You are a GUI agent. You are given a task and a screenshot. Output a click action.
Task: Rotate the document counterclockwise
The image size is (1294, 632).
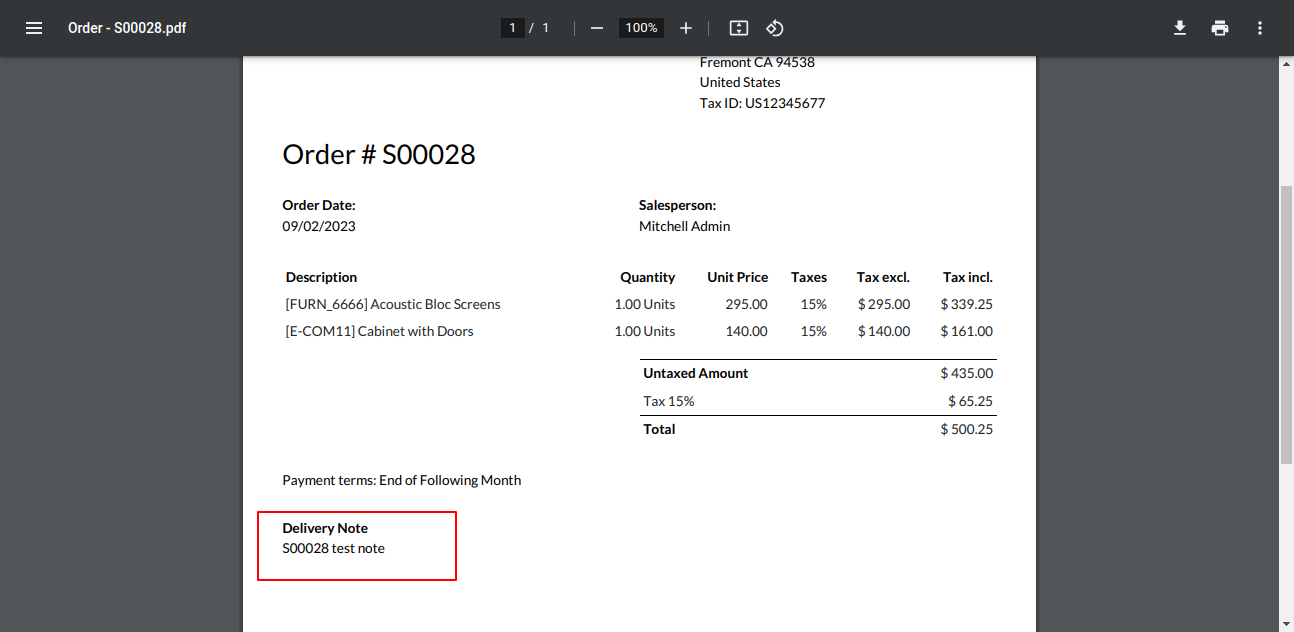coord(775,28)
